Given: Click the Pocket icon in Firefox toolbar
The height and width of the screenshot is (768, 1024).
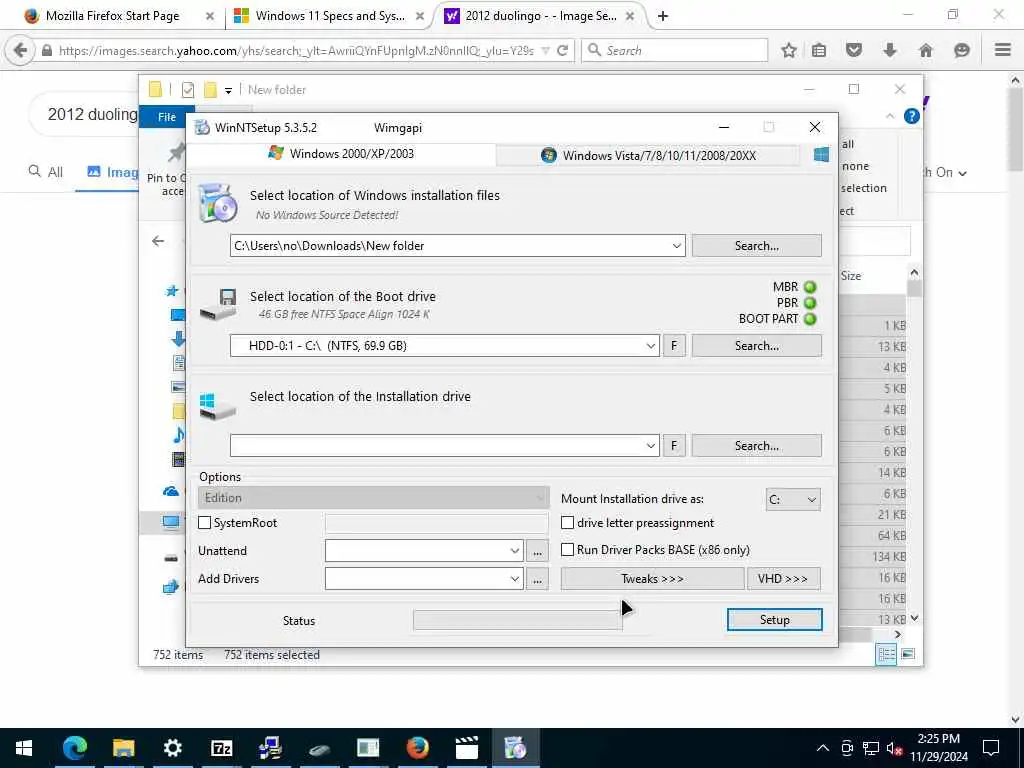Looking at the screenshot, I should [854, 50].
